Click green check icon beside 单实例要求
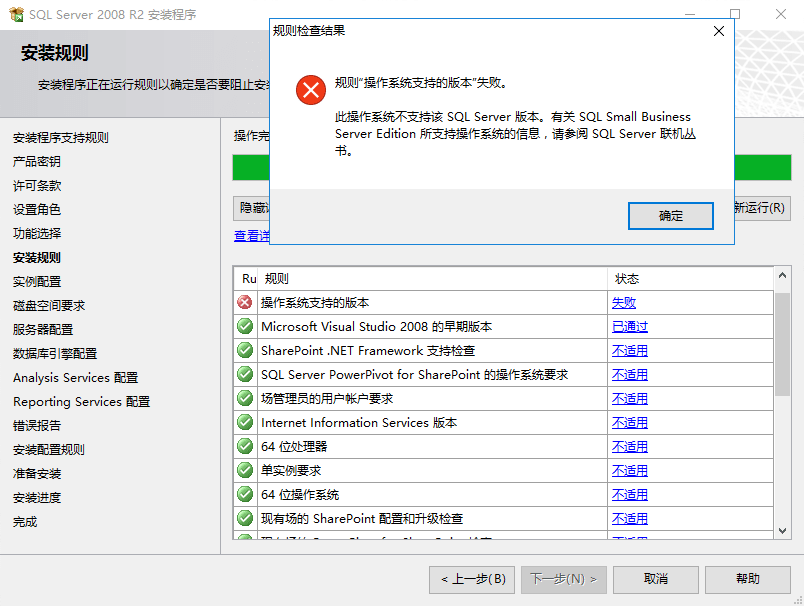The width and height of the screenshot is (804, 606). tap(245, 470)
